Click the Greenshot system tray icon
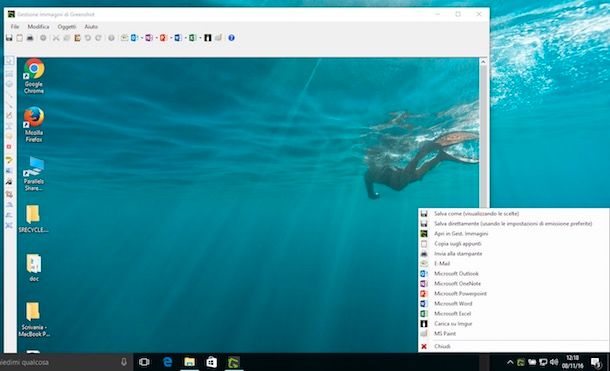Viewport: 610px width, 371px height. [521, 362]
